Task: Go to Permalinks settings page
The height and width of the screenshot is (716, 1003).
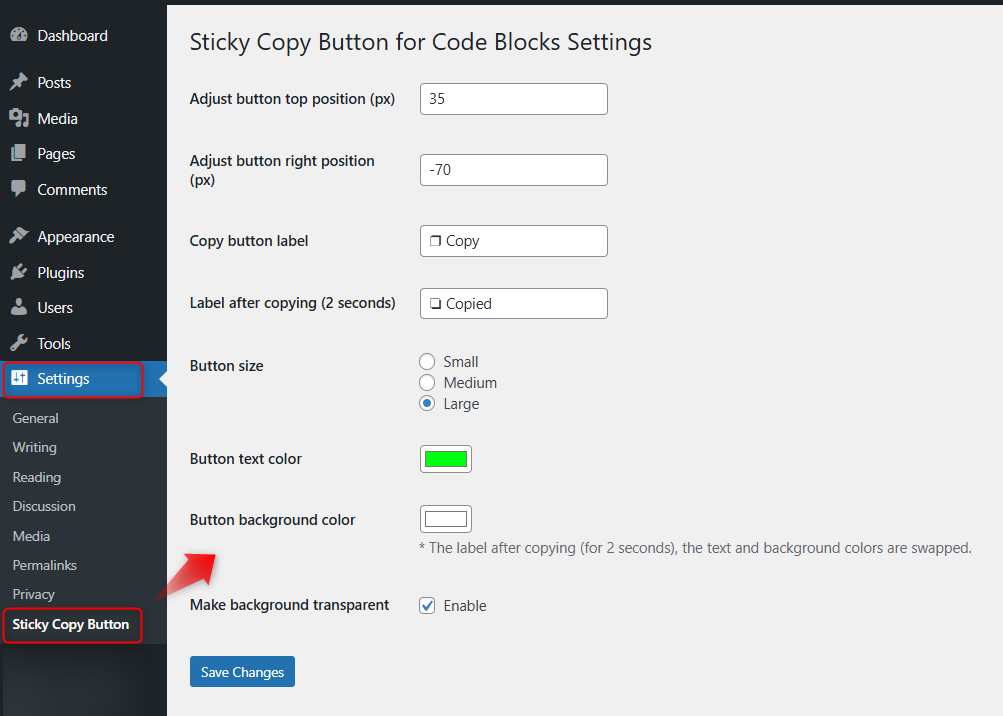Action: point(44,565)
